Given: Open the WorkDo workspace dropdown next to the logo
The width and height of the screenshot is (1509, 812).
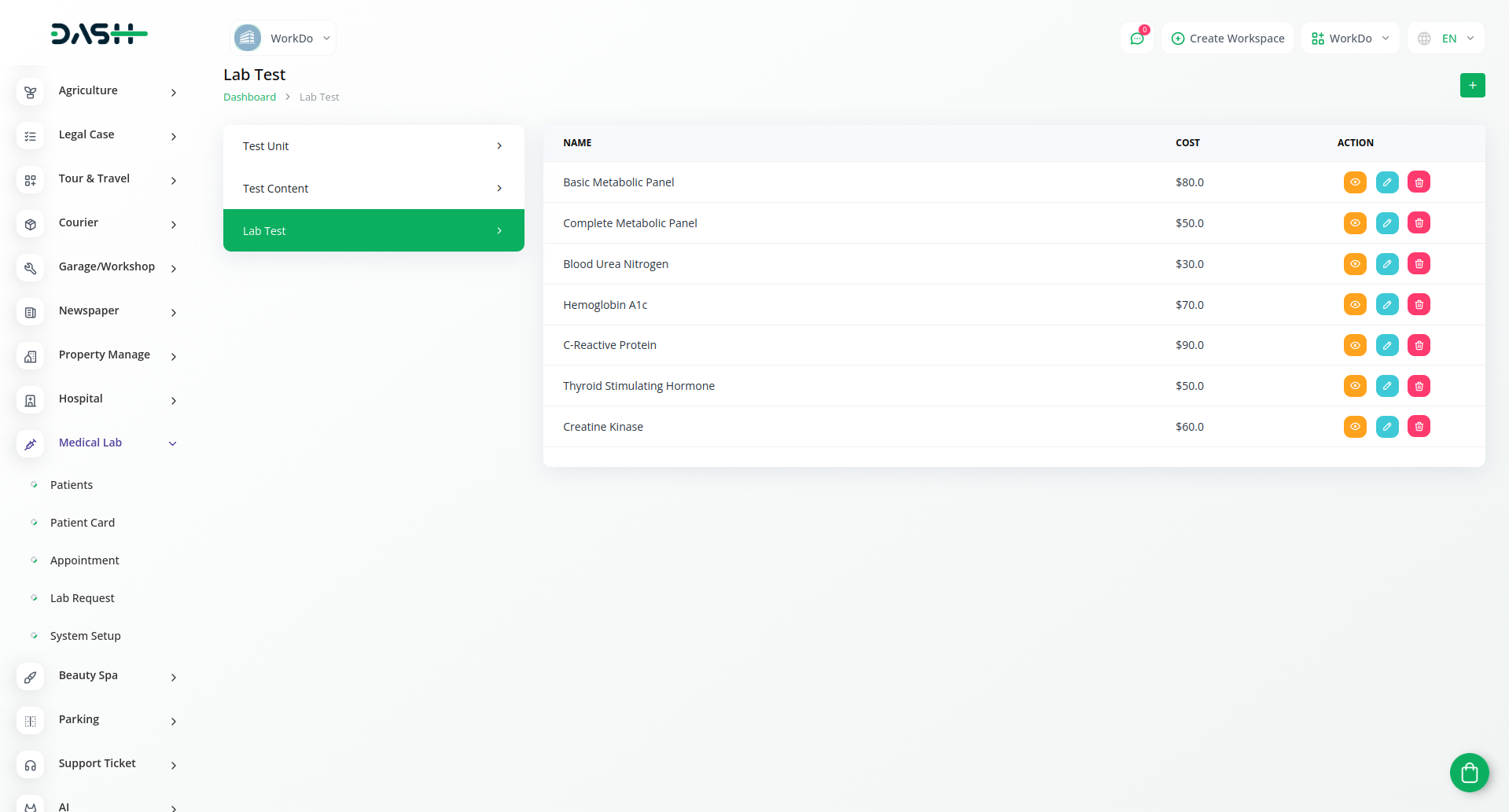Looking at the screenshot, I should tap(283, 39).
